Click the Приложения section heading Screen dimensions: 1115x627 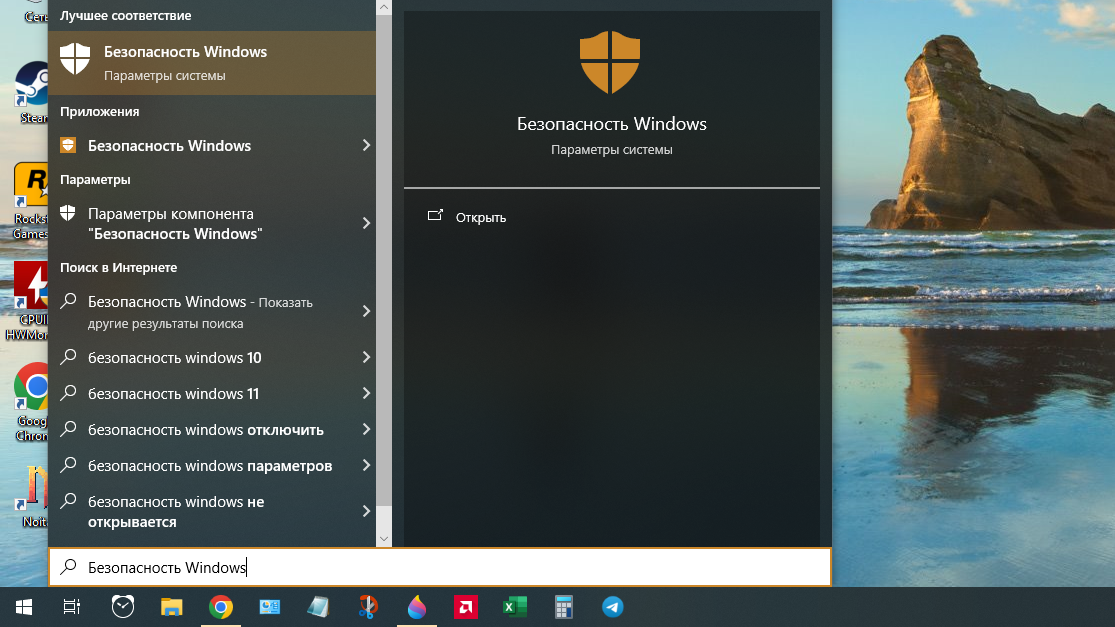(100, 112)
